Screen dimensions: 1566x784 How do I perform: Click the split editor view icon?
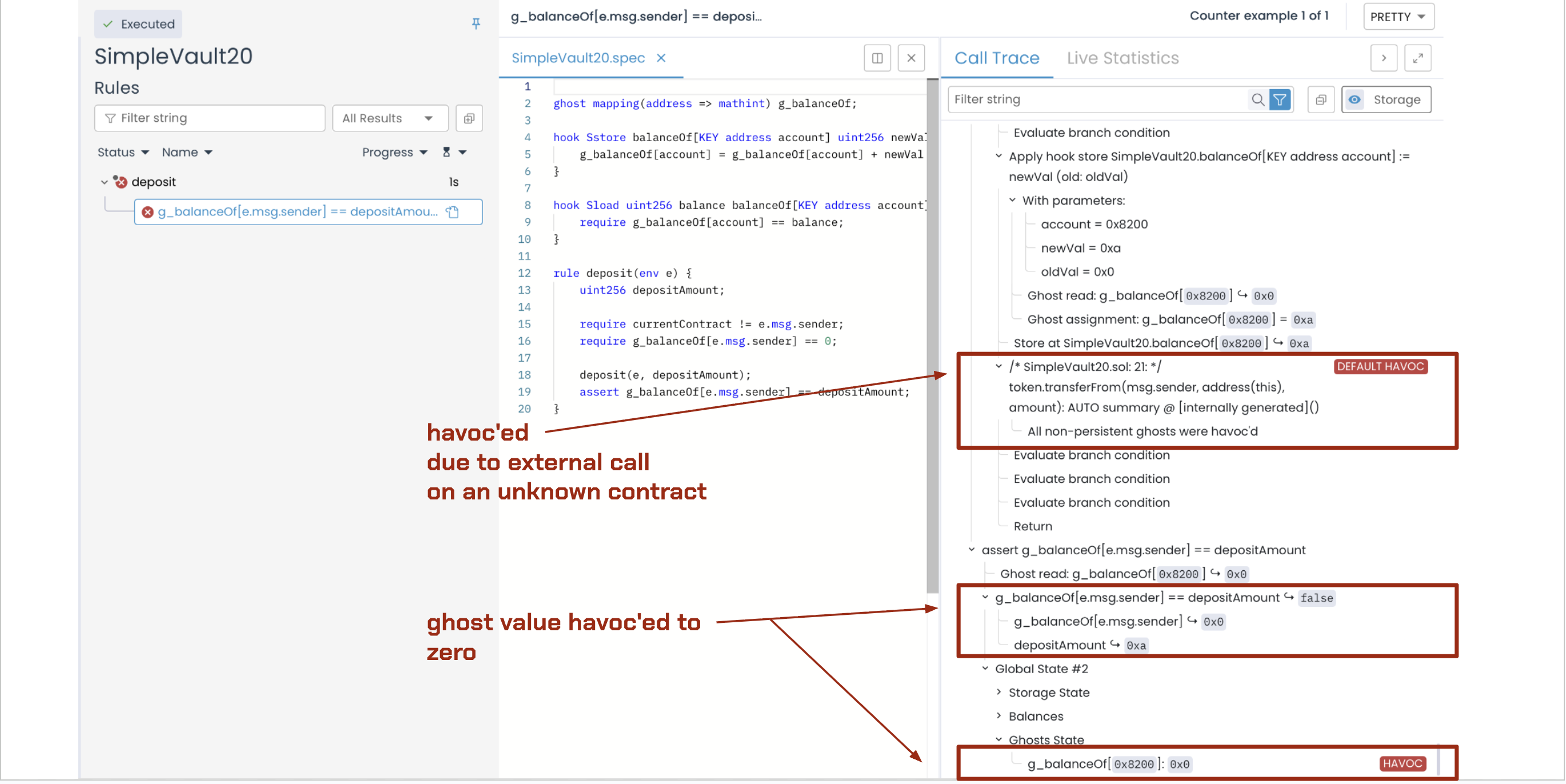click(877, 58)
